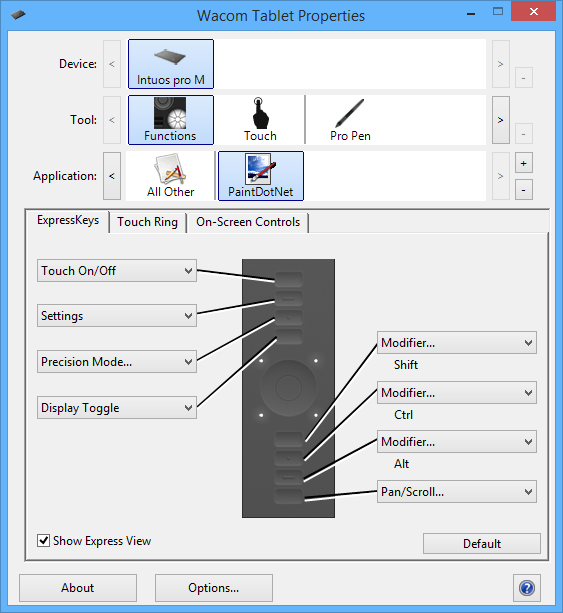563x613 pixels.
Task: Click the Application list left scroll arrow
Action: [x=112, y=176]
